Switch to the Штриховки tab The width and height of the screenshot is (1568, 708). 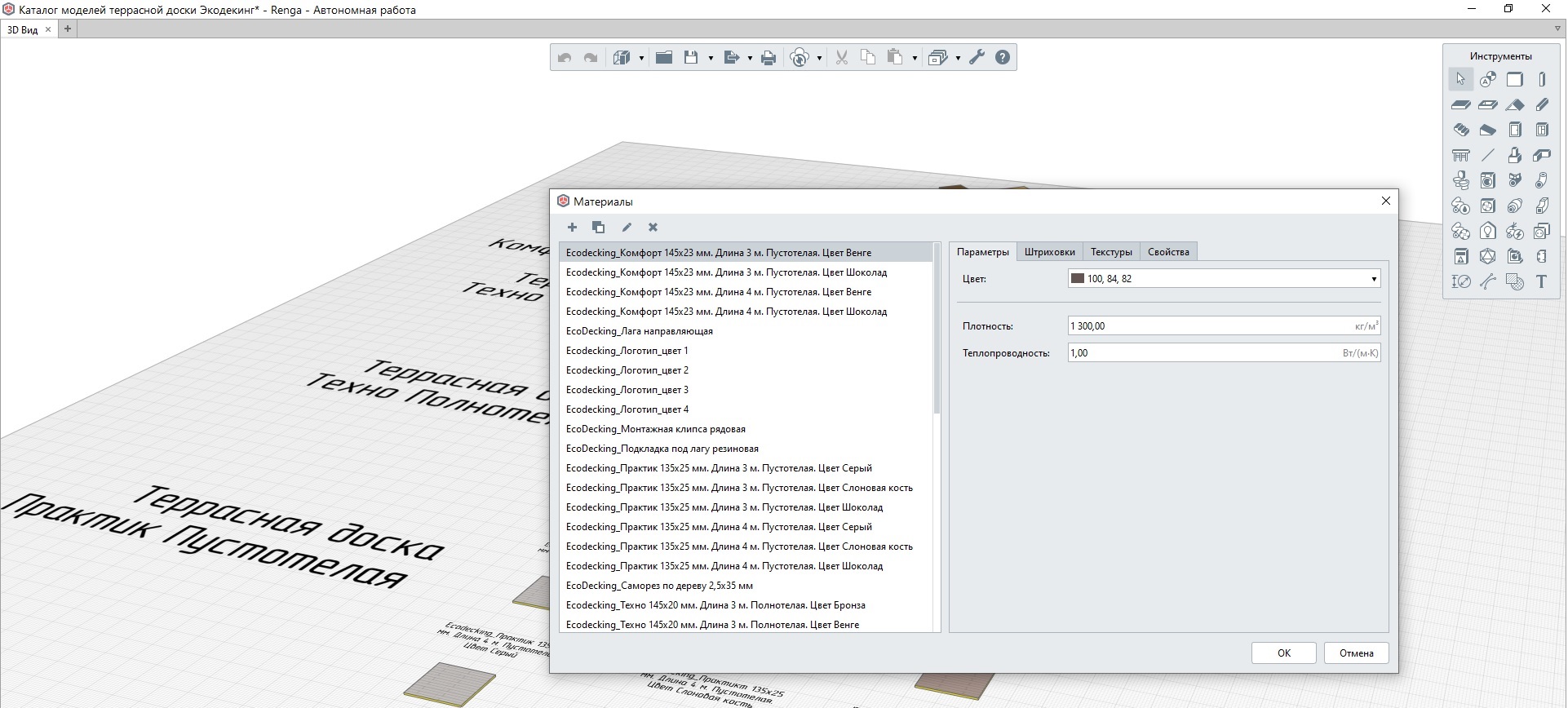click(1049, 252)
